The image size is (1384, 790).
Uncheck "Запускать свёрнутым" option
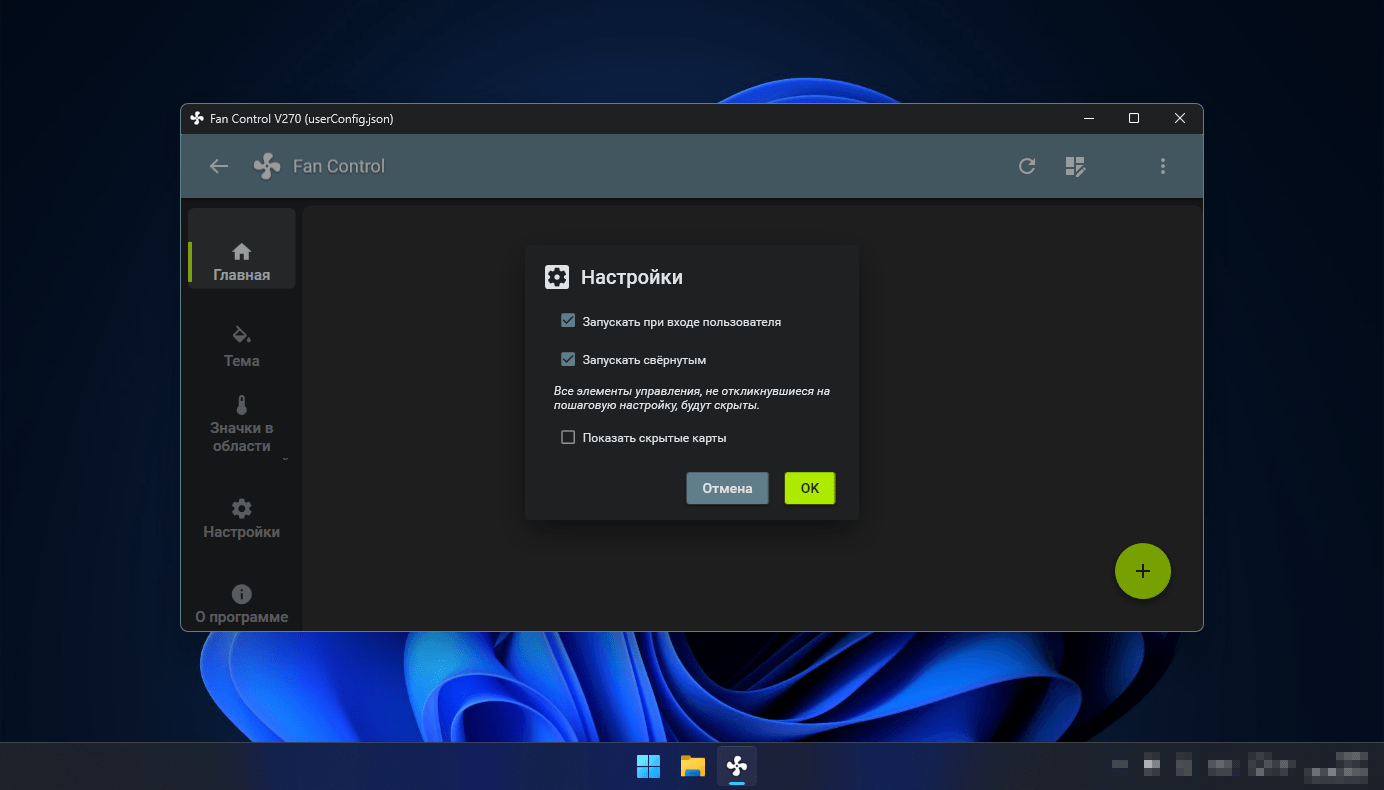pyautogui.click(x=568, y=359)
